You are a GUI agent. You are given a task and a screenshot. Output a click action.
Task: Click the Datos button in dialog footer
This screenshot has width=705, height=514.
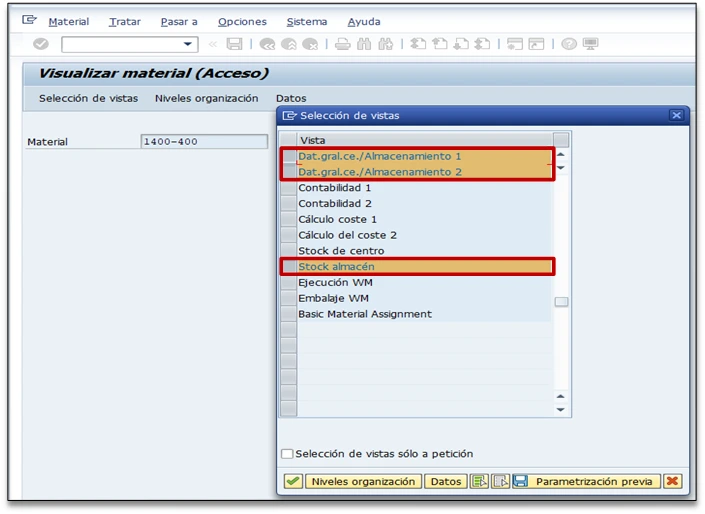pos(446,481)
